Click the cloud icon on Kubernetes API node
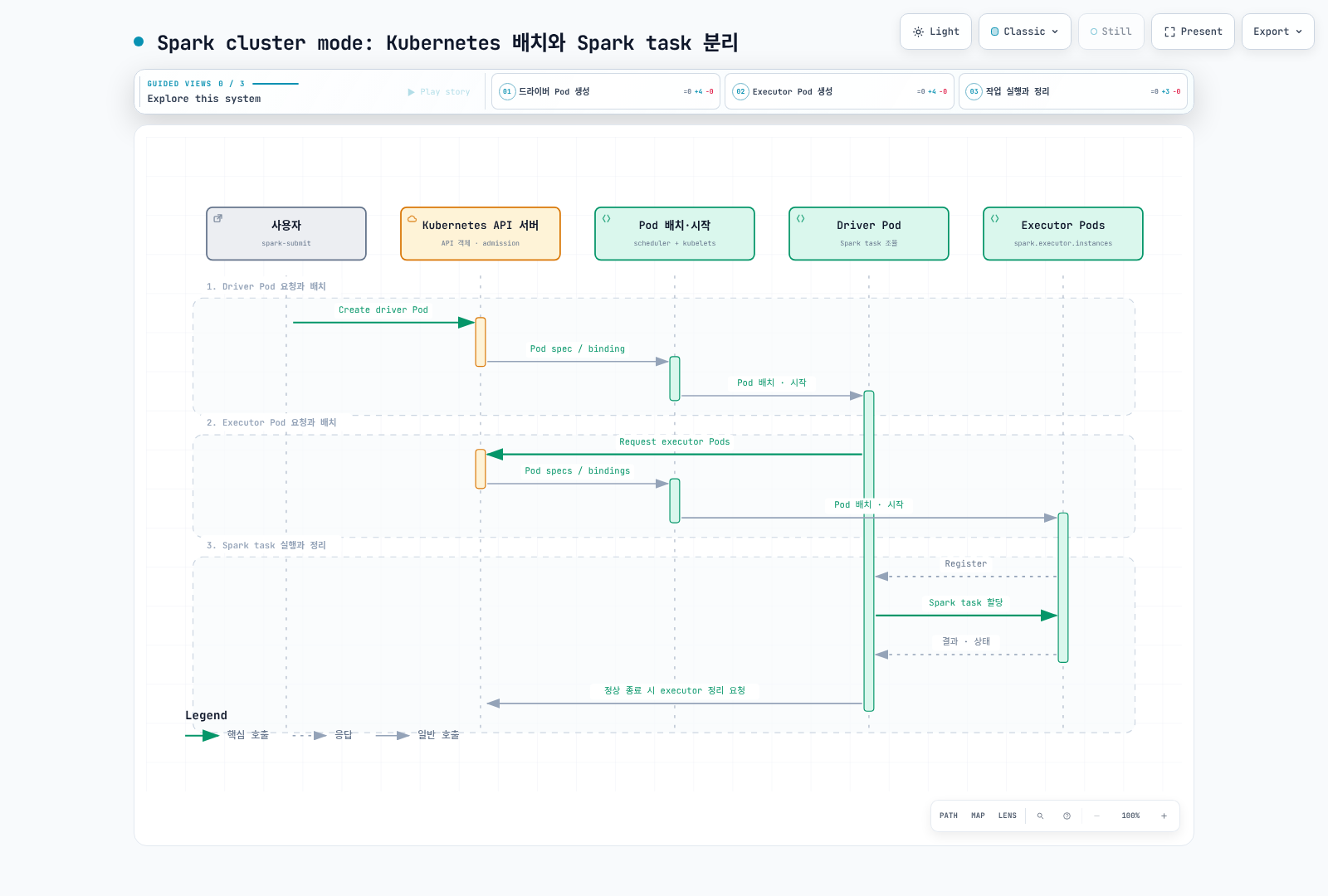Screen dimensions: 1328x896 (x=412, y=219)
